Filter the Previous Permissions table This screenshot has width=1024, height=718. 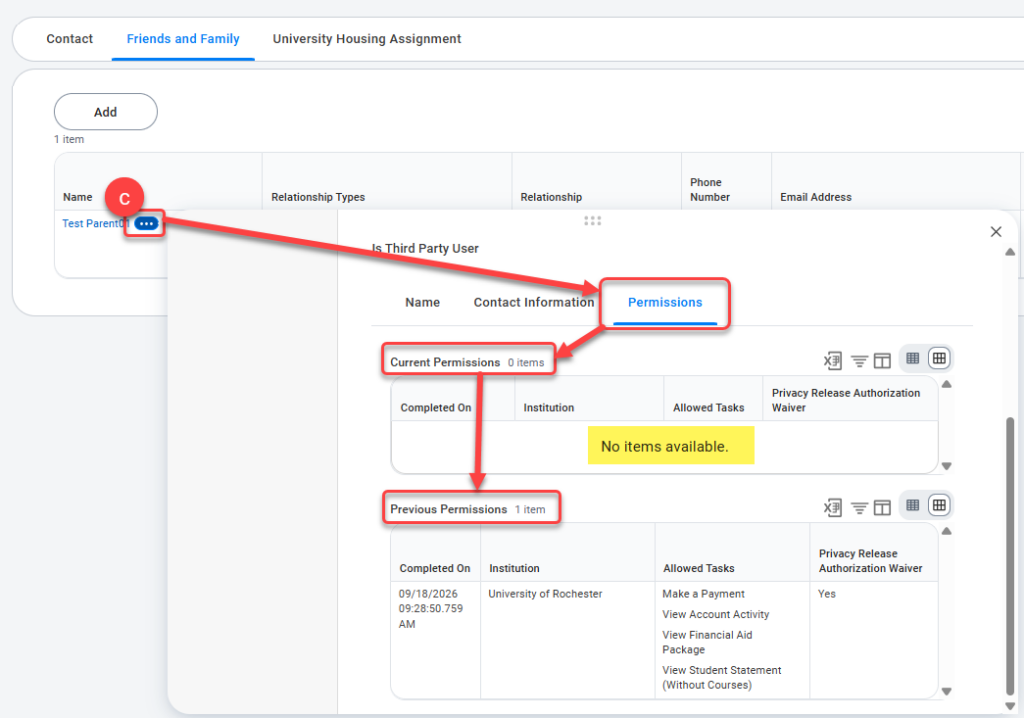[859, 508]
